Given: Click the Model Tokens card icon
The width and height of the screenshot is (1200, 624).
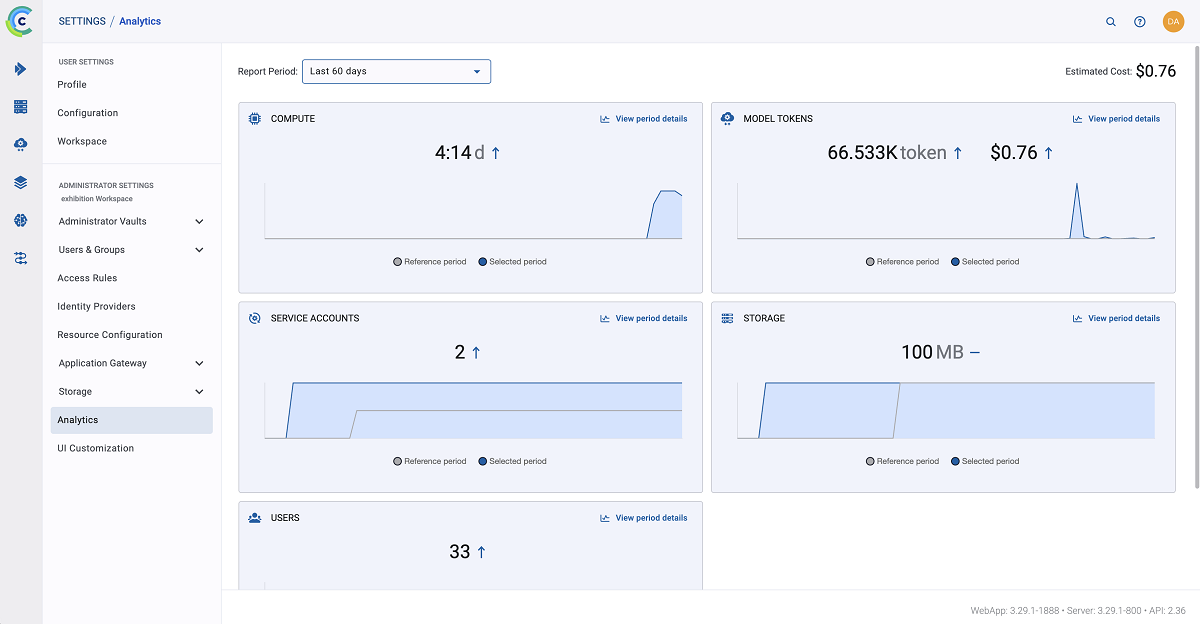Looking at the screenshot, I should tap(728, 119).
